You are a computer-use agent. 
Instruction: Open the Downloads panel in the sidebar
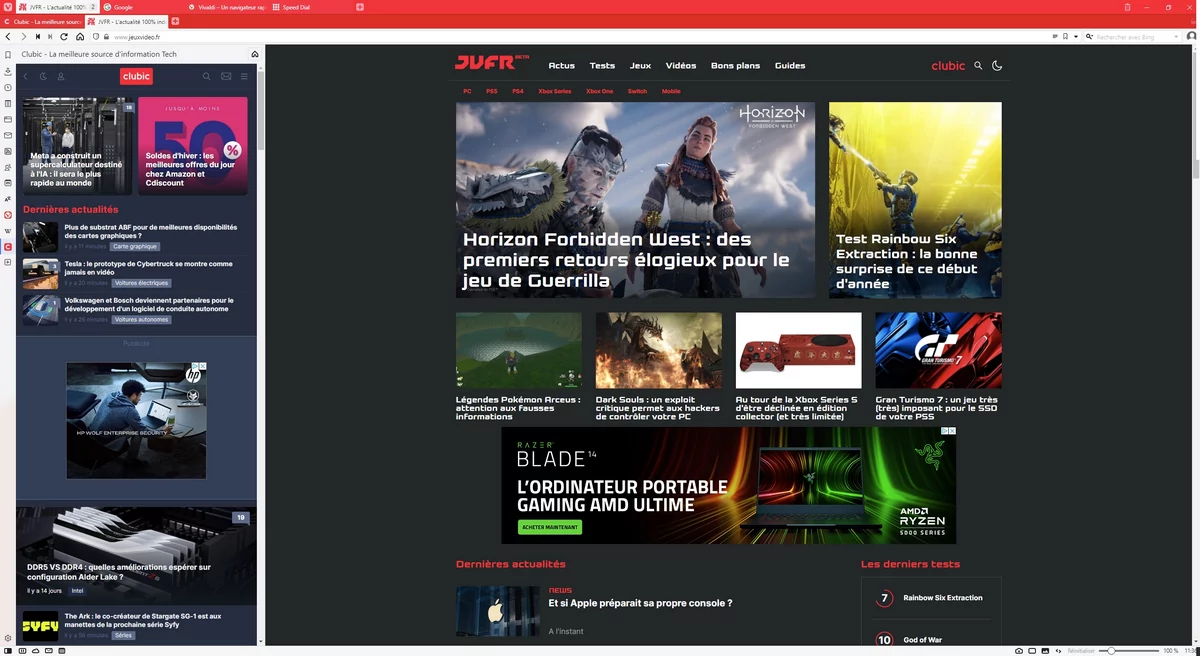click(8, 71)
